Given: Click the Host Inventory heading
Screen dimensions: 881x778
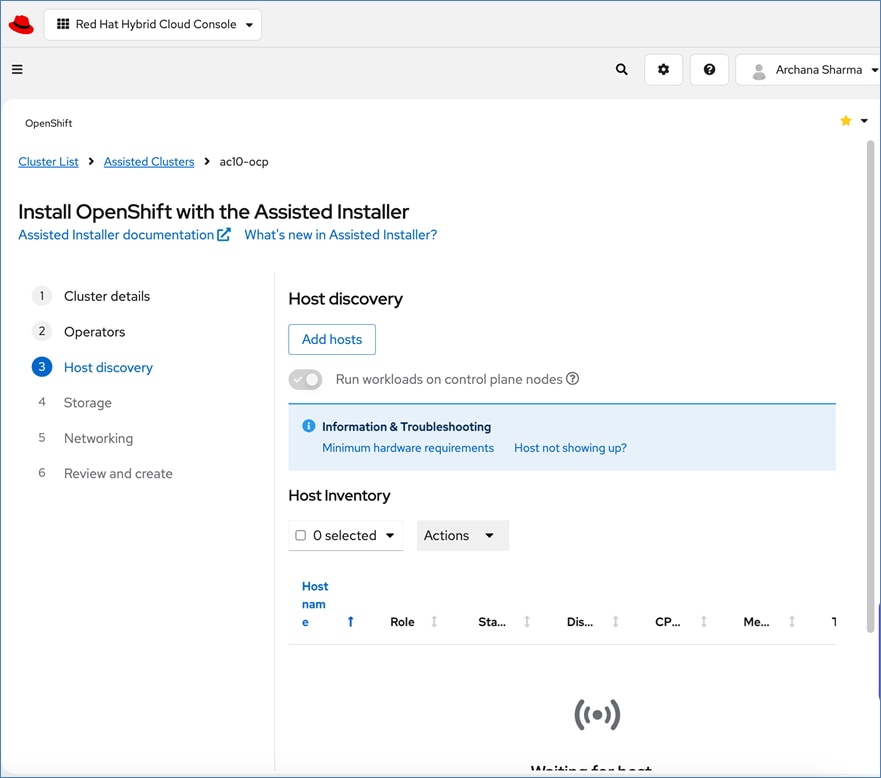Looking at the screenshot, I should pos(339,495).
